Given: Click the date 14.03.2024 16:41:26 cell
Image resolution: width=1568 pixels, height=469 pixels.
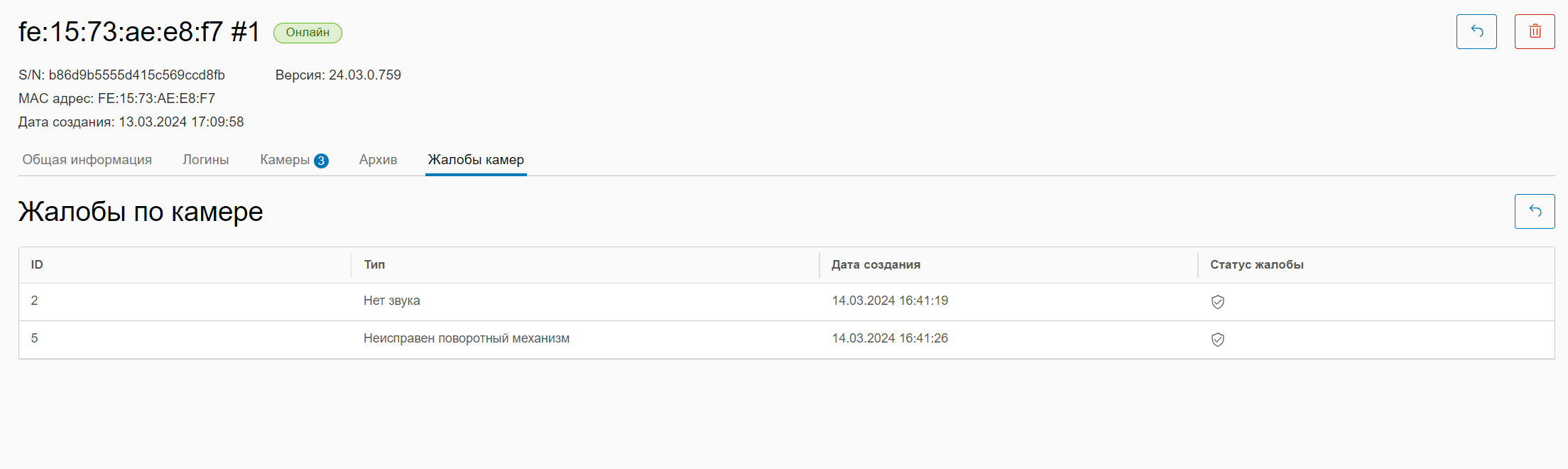Looking at the screenshot, I should (889, 338).
